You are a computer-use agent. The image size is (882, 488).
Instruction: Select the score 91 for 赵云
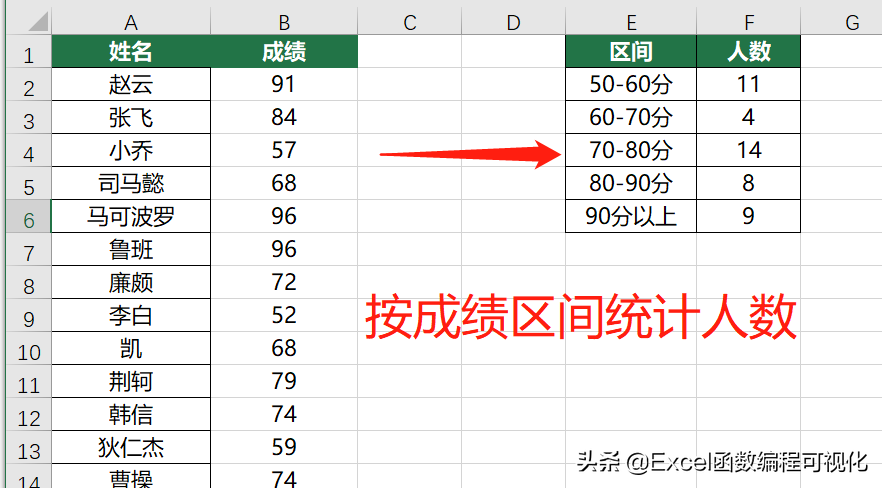coord(284,85)
